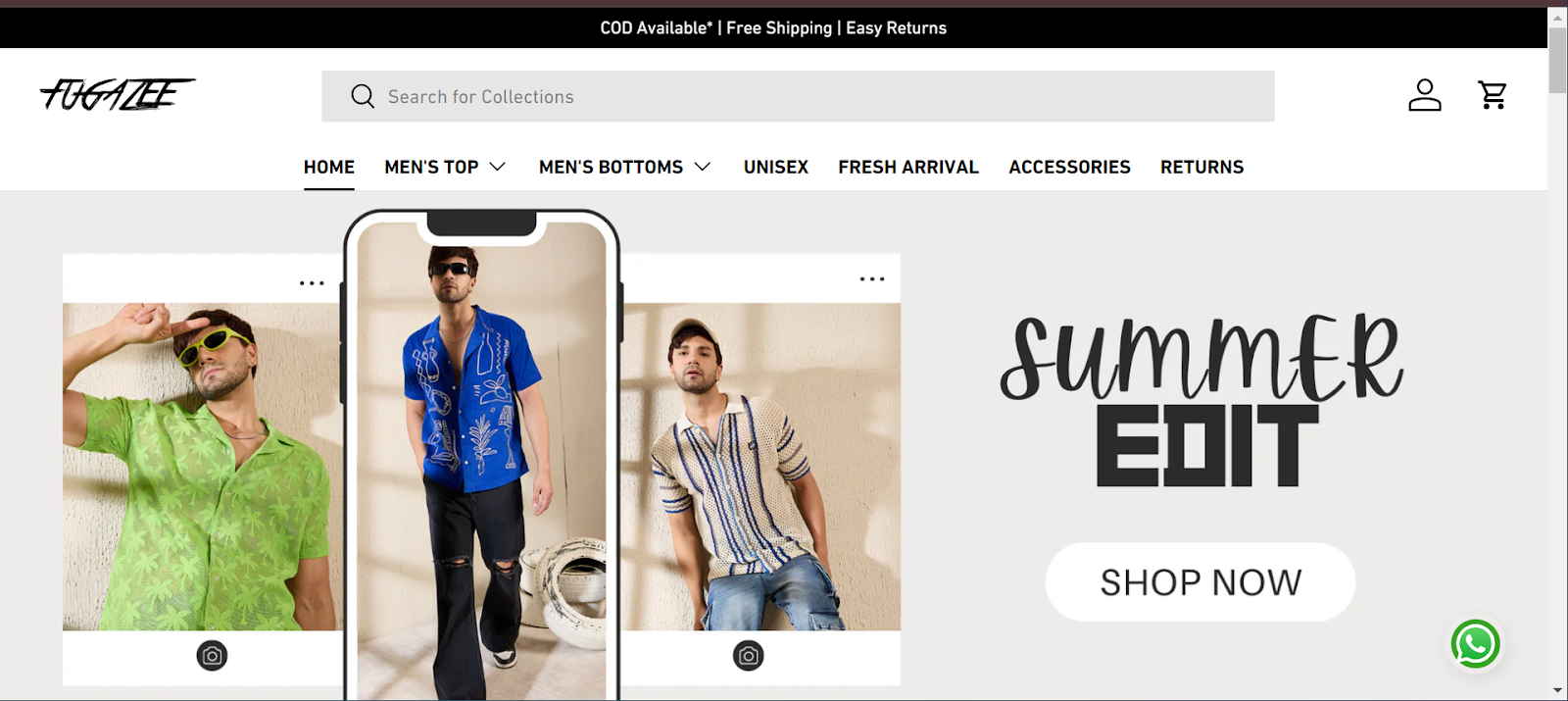Open the shopping cart icon
The height and width of the screenshot is (701, 1568).
click(1492, 95)
